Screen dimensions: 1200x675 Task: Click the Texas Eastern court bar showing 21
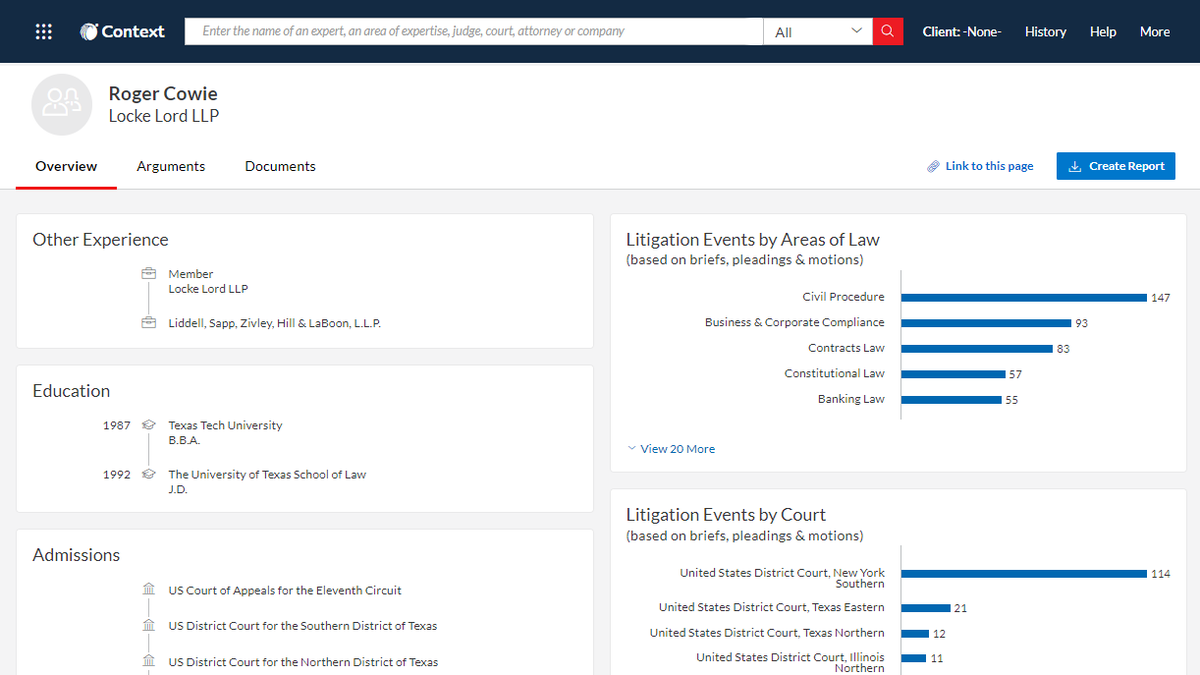pyautogui.click(x=926, y=608)
